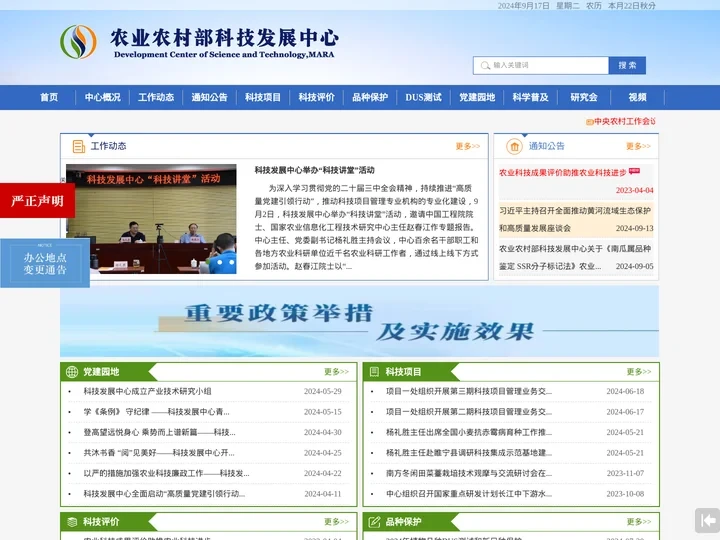The width and height of the screenshot is (720, 540).
Task: Open 登高望远悦身心 乘势而上谱新篇 article
Action: pos(159,433)
